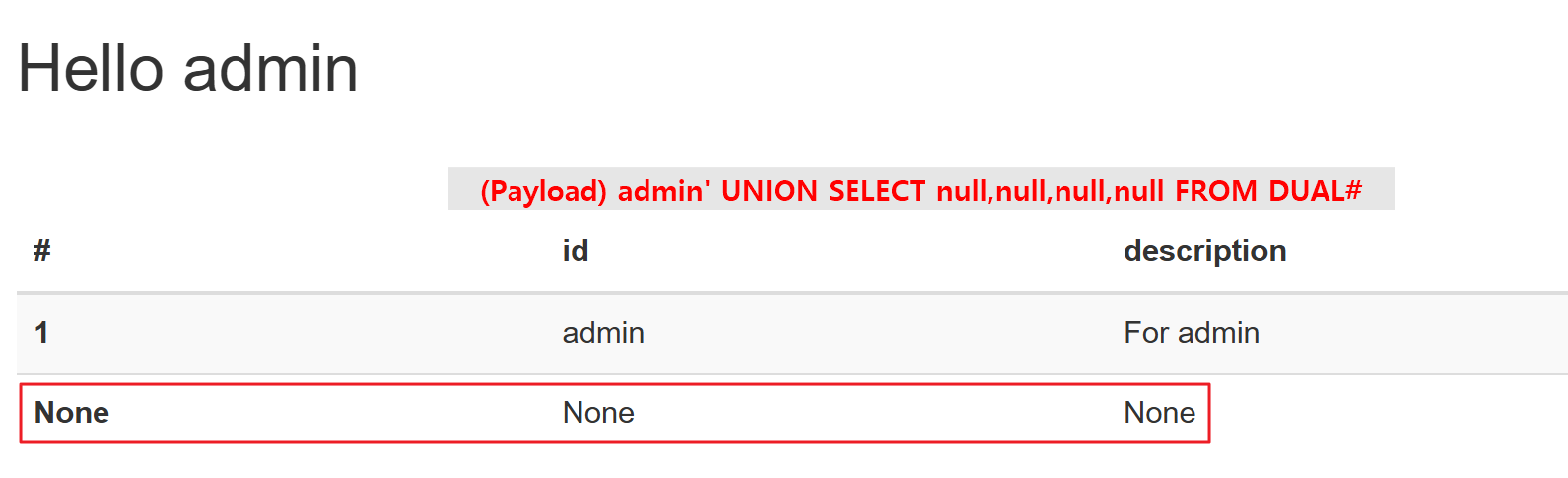Click the word "Hello" in the heading

[x=91, y=69]
